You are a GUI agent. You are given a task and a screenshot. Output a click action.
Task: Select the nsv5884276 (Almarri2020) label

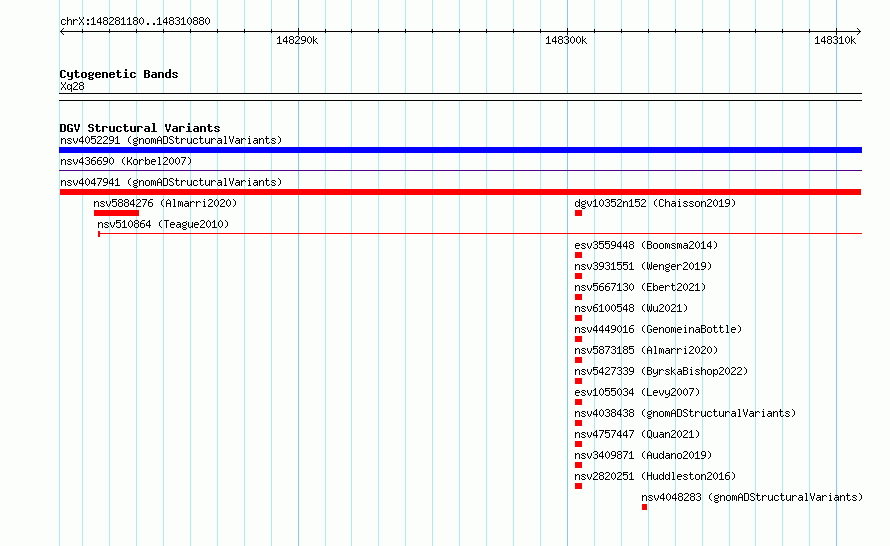tap(165, 203)
